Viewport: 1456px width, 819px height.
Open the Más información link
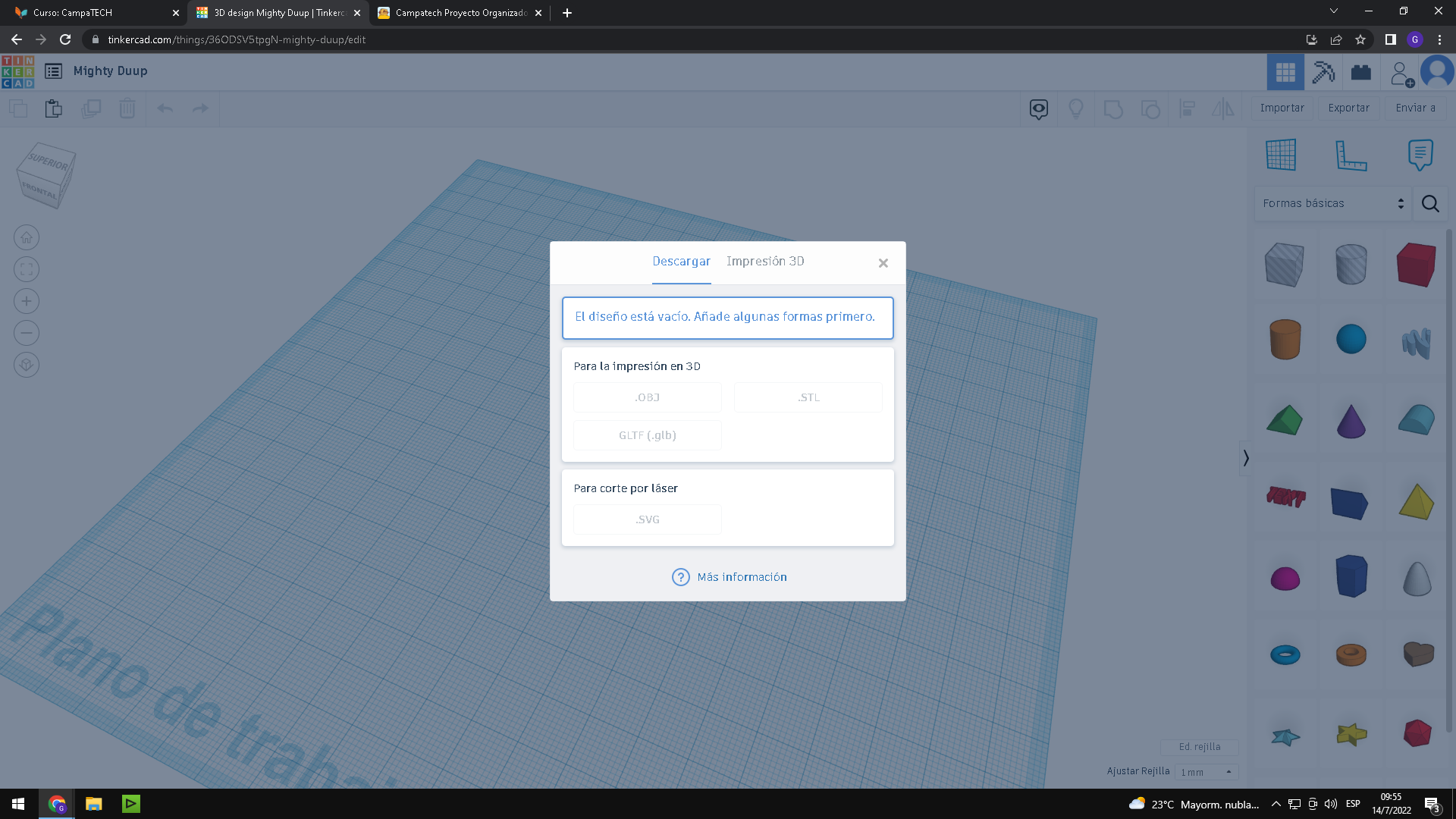[741, 577]
